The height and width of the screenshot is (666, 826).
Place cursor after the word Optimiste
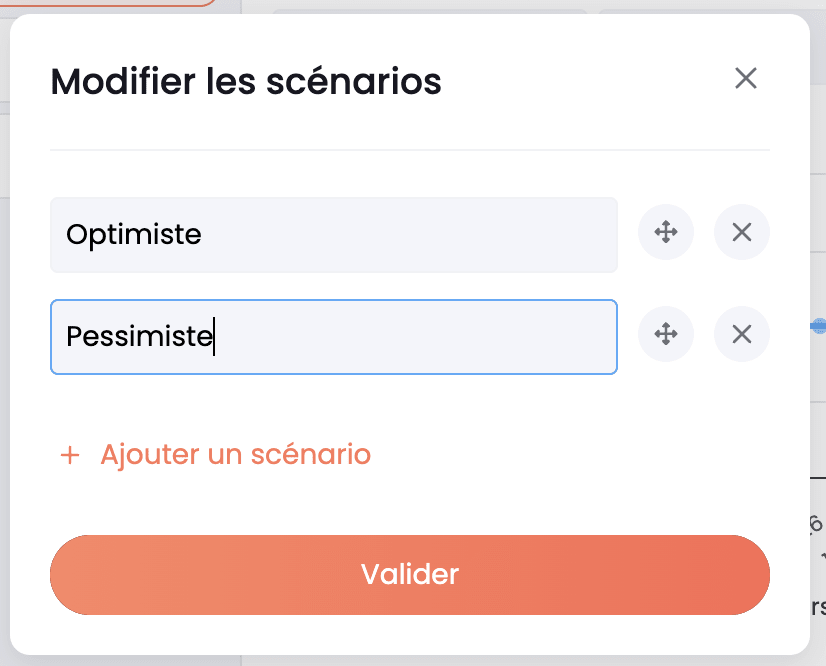coord(202,234)
